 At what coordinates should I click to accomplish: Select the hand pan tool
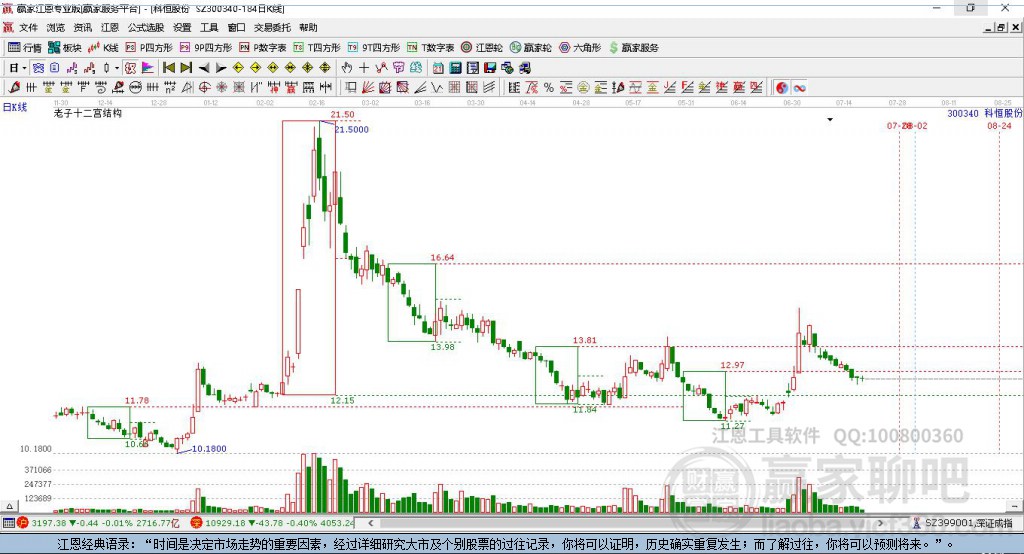(347, 68)
